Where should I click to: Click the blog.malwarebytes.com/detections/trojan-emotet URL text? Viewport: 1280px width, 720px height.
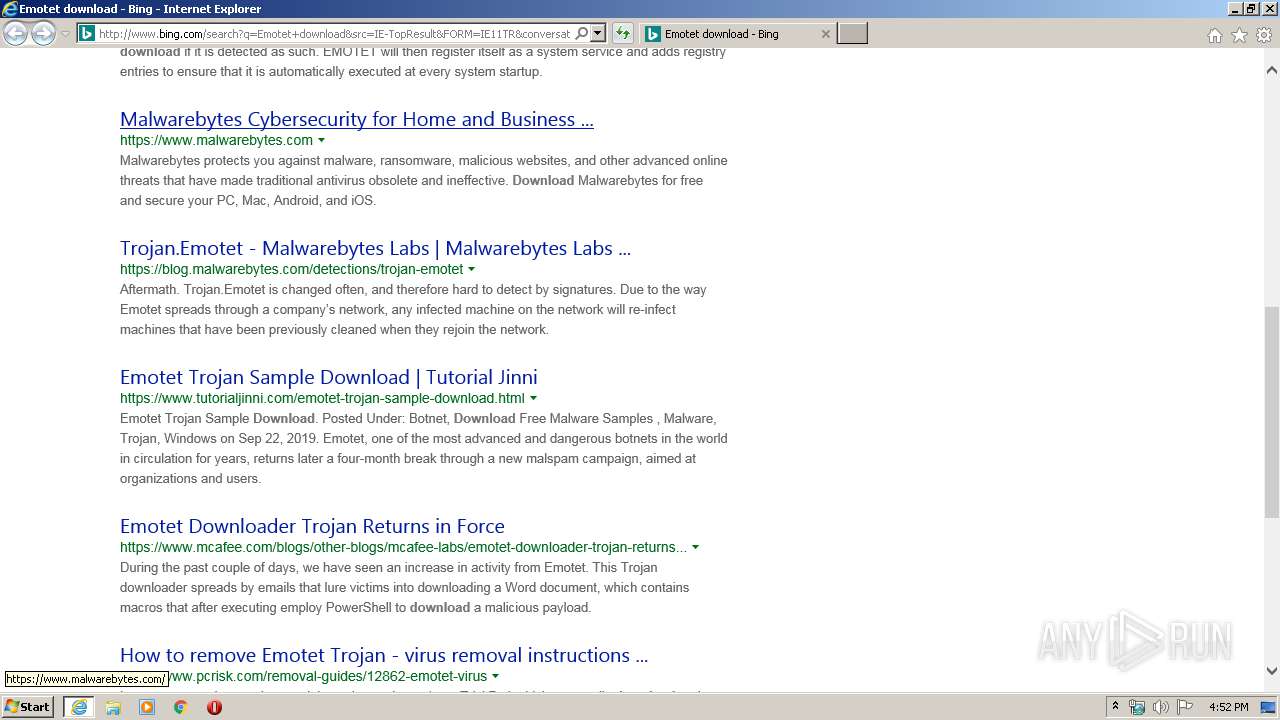[x=292, y=269]
